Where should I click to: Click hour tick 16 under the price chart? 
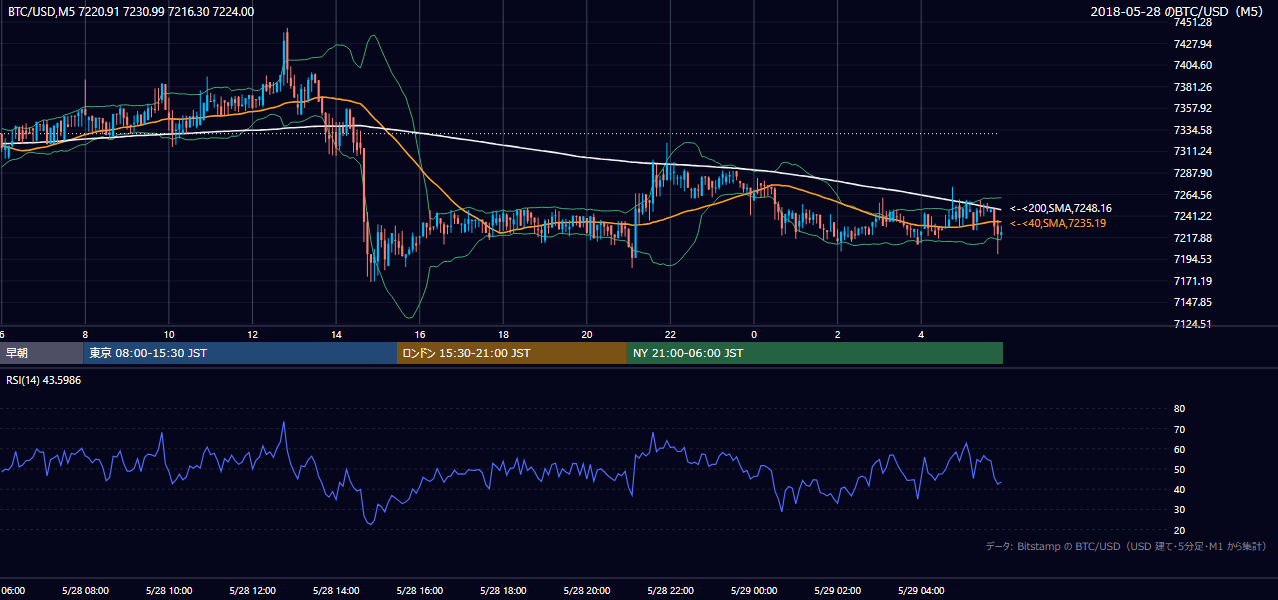click(x=420, y=335)
